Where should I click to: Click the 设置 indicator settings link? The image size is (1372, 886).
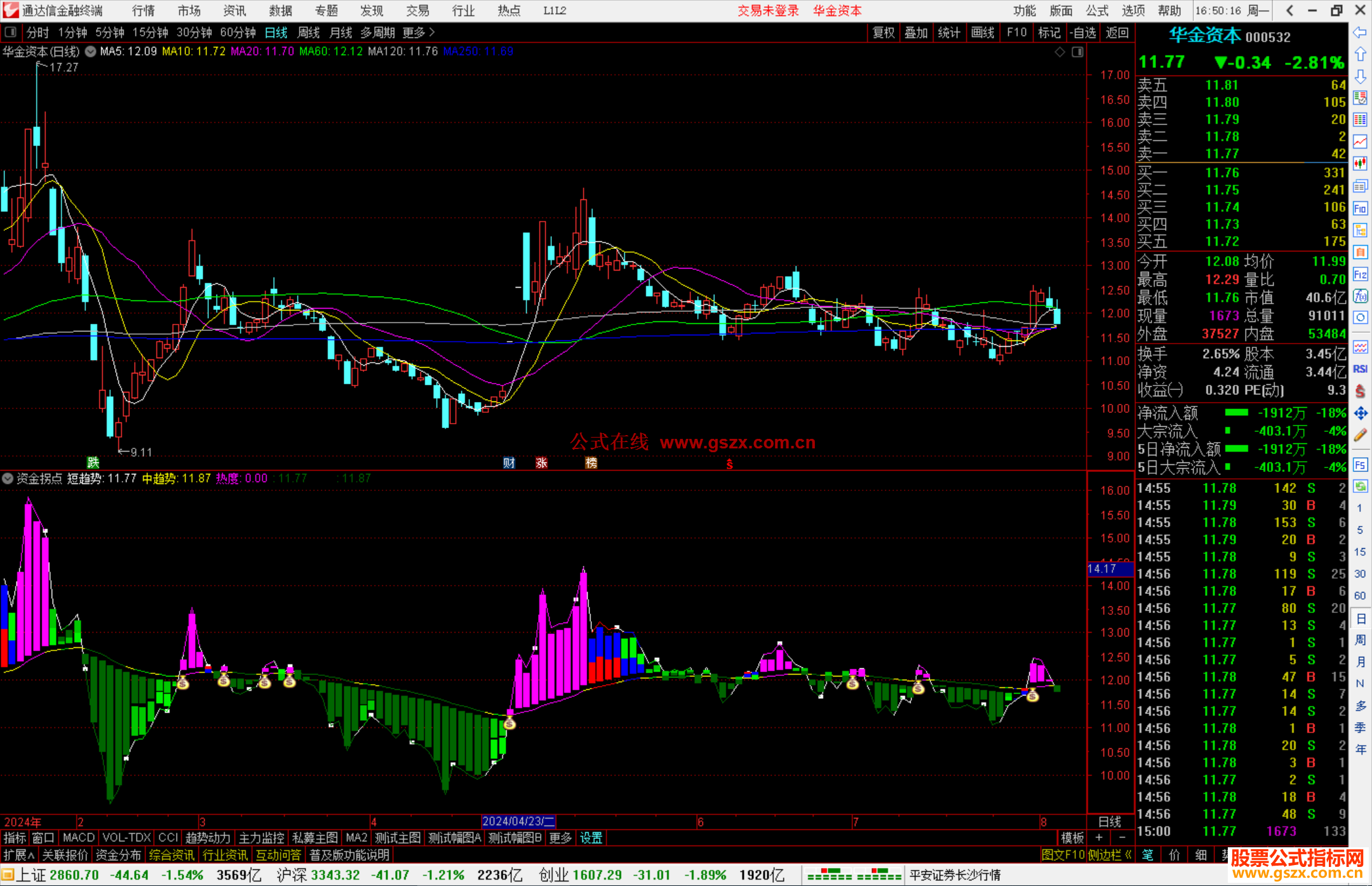(591, 838)
